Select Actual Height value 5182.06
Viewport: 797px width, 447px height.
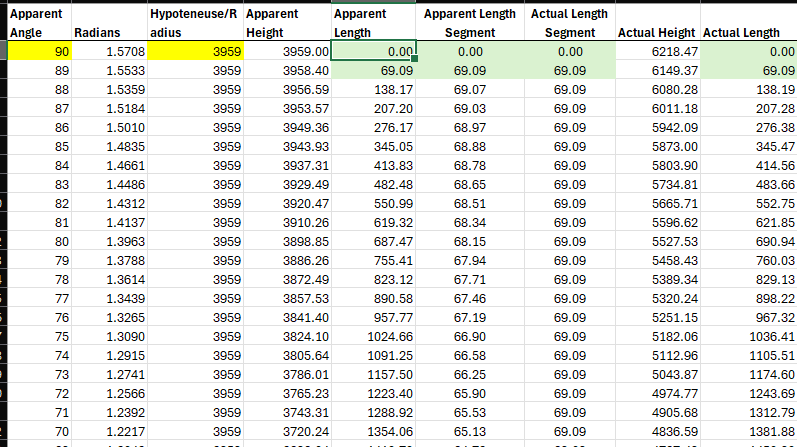658,336
